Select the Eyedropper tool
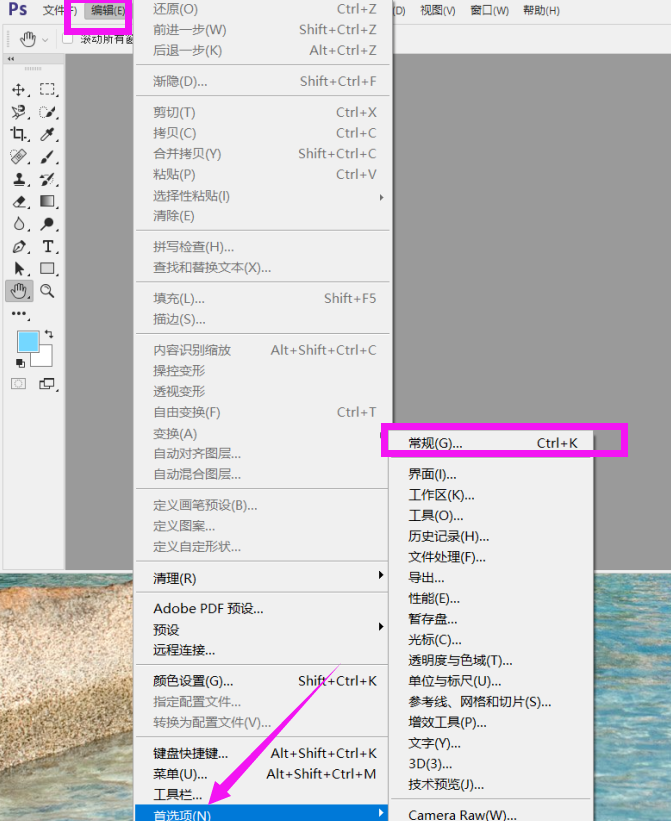The image size is (671, 821). point(47,134)
